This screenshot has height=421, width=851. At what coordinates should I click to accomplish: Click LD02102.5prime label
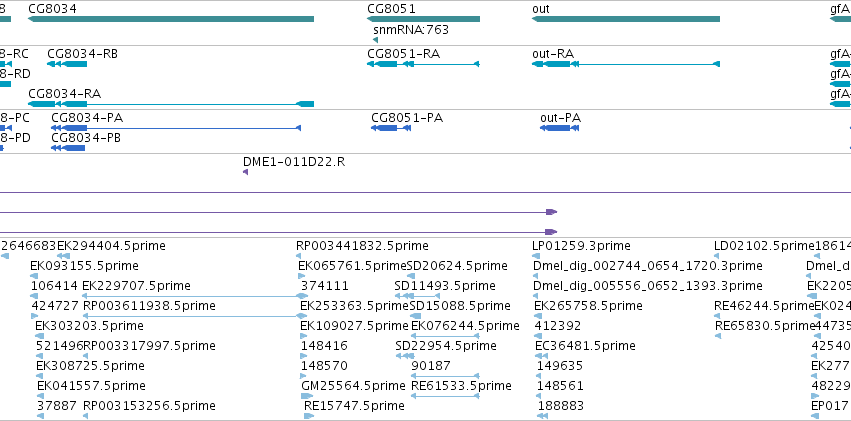(765, 246)
